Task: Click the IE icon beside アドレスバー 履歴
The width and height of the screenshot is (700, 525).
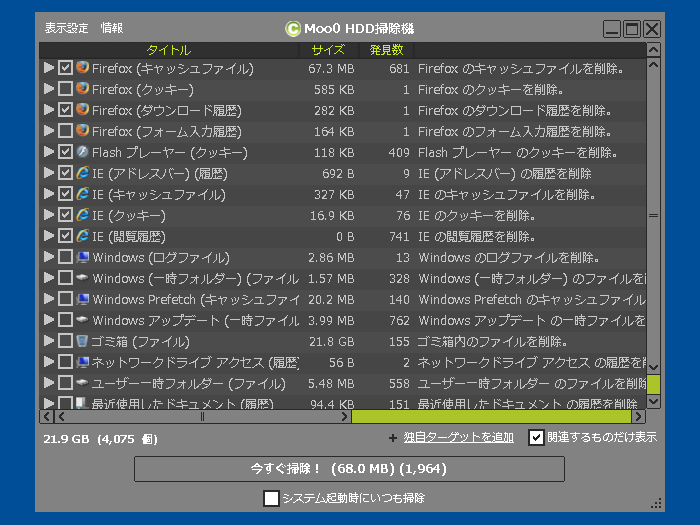Action: coord(83,173)
